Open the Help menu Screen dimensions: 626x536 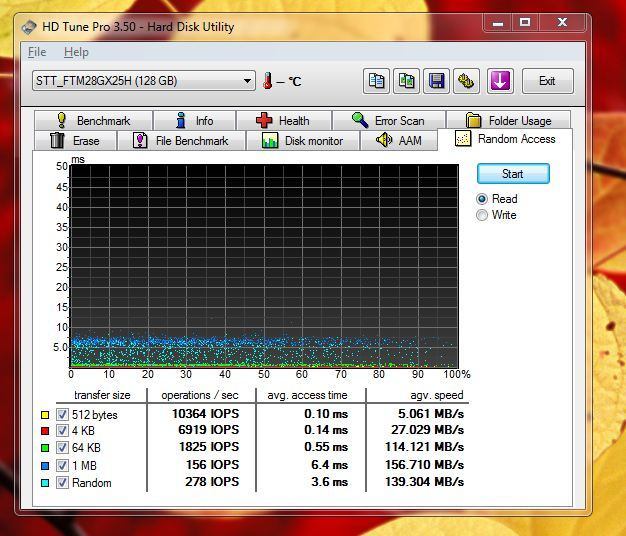click(x=76, y=52)
